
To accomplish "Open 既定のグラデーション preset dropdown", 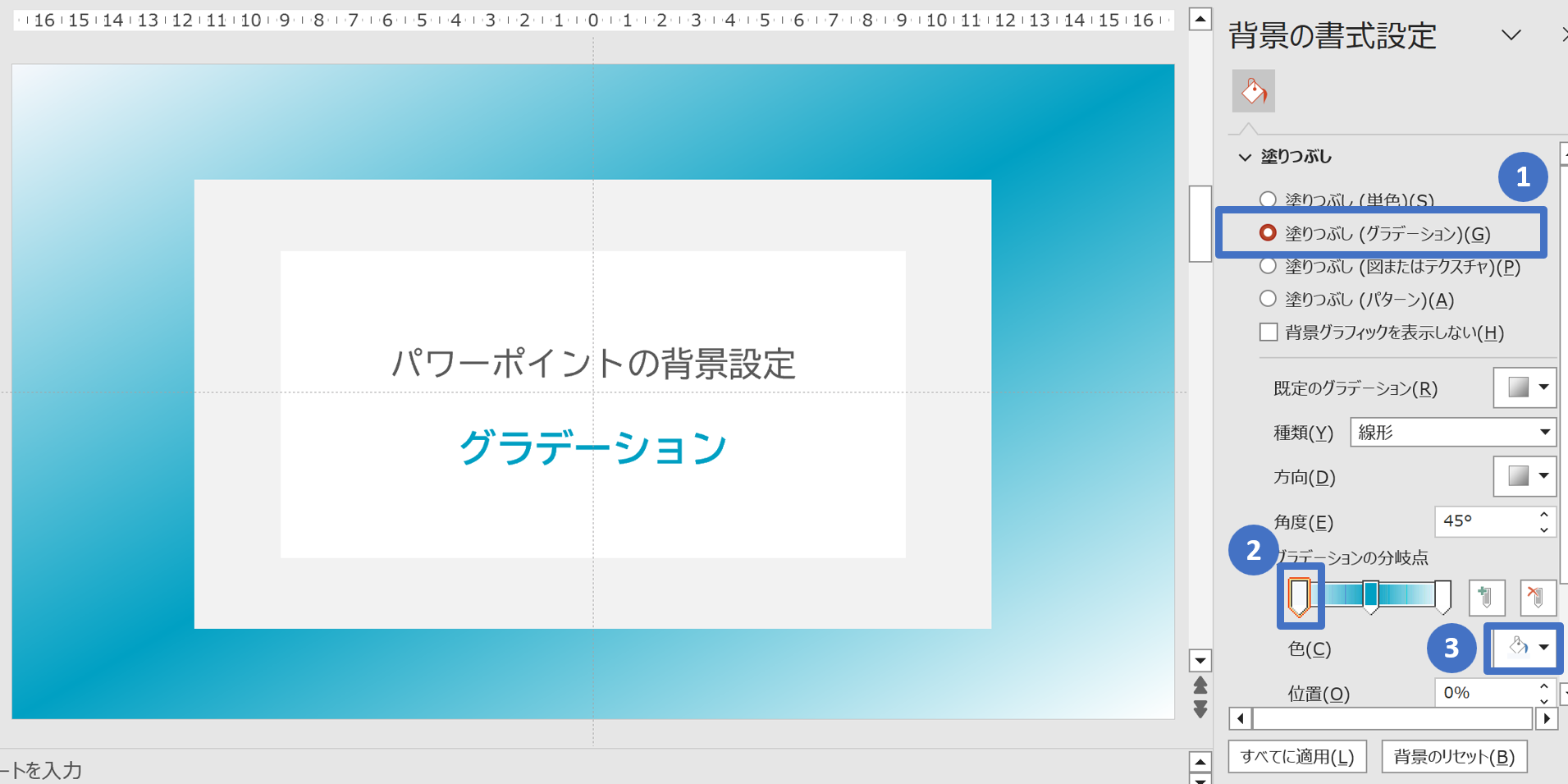I will 1525,387.
